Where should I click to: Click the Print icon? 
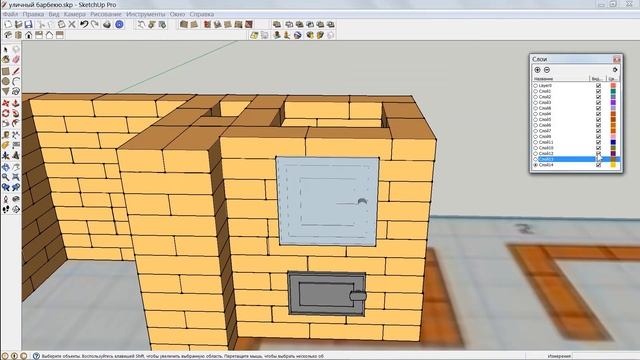pyautogui.click(x=107, y=24)
